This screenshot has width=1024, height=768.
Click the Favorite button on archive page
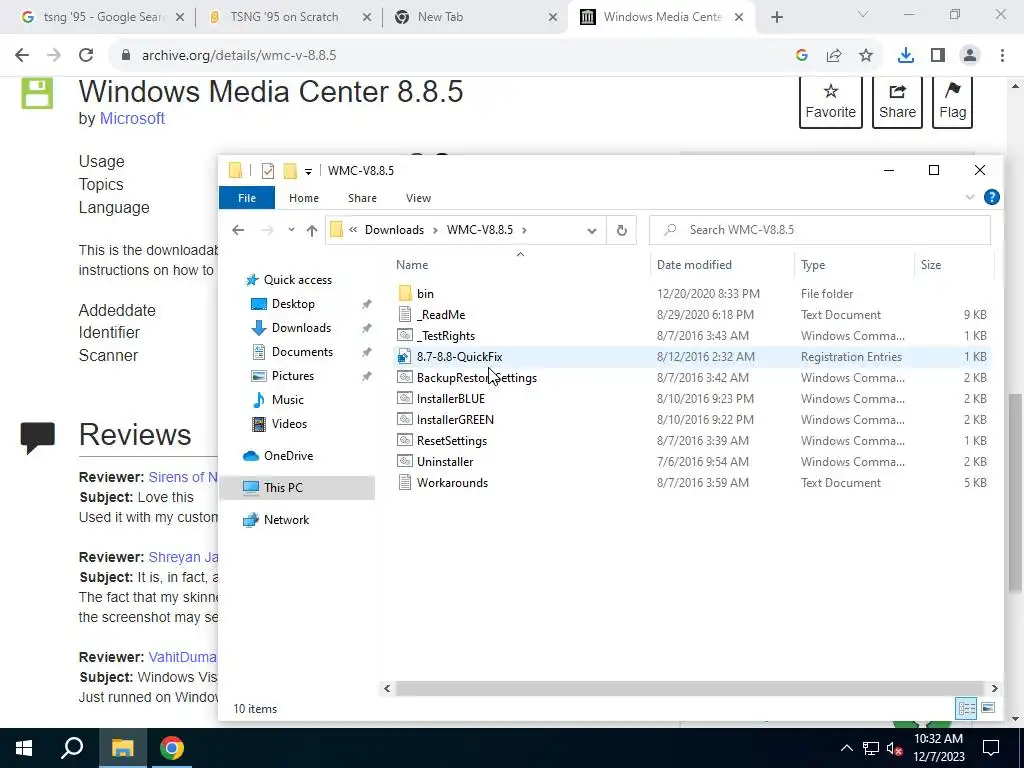(x=830, y=102)
